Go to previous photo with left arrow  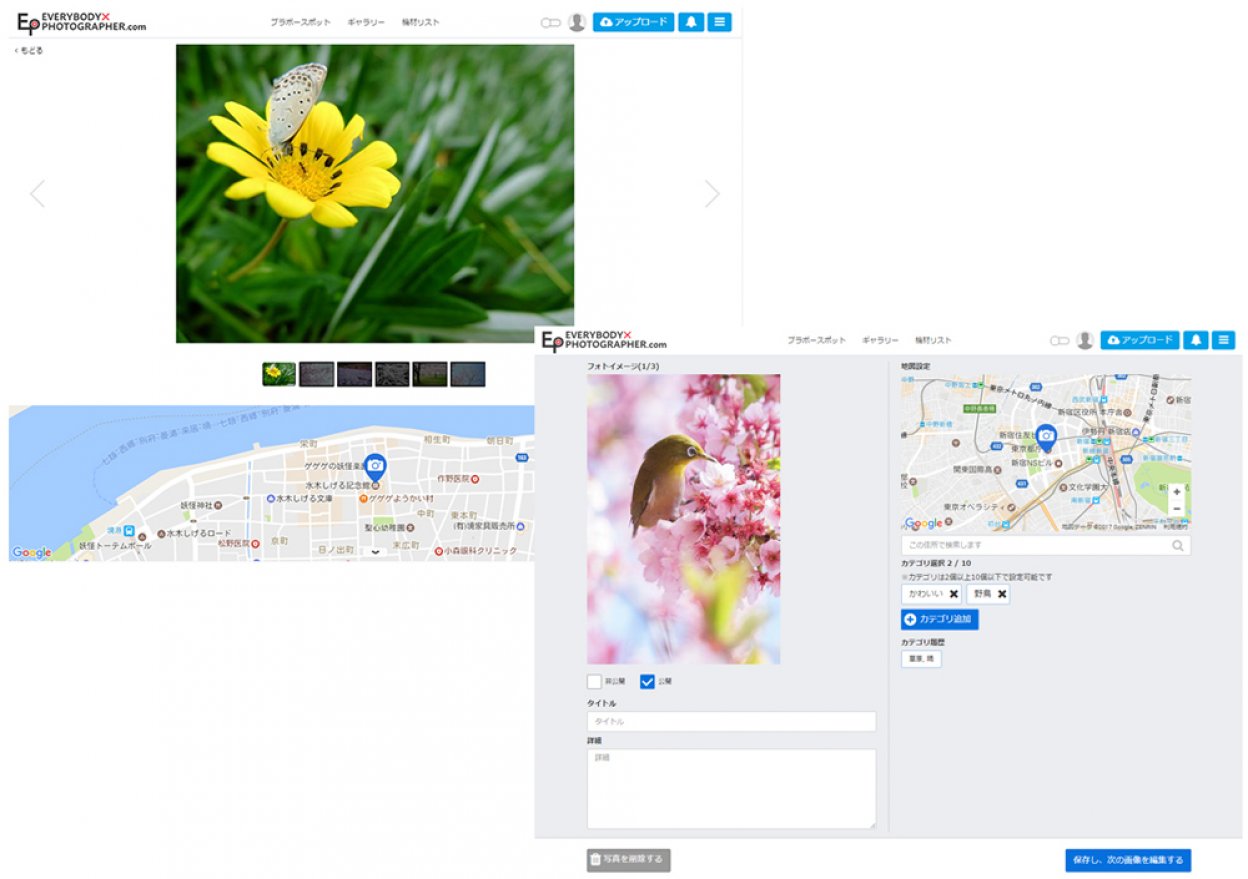[x=37, y=194]
